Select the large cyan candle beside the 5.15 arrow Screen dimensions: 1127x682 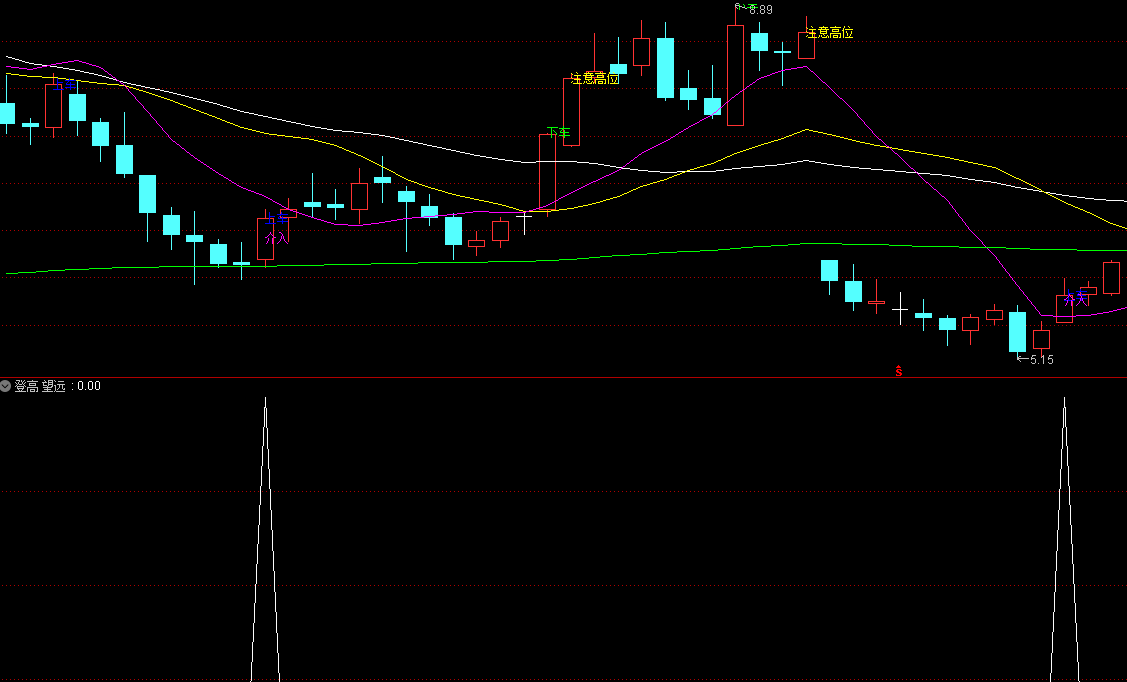tap(1017, 331)
